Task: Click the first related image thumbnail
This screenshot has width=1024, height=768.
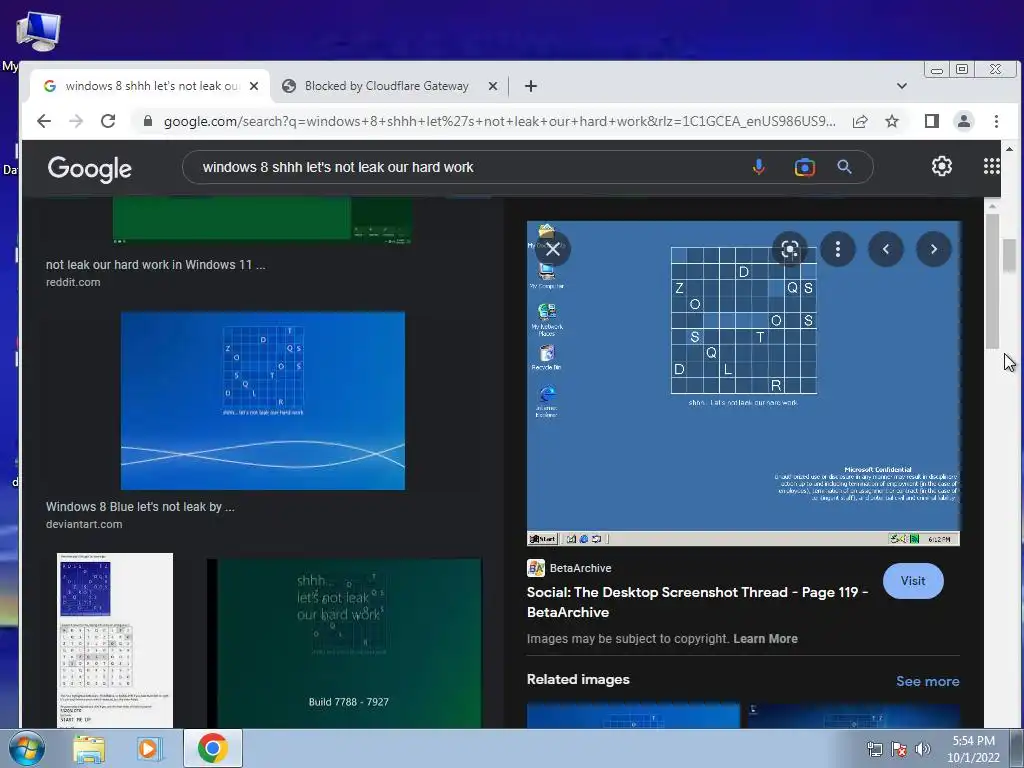Action: pyautogui.click(x=633, y=715)
